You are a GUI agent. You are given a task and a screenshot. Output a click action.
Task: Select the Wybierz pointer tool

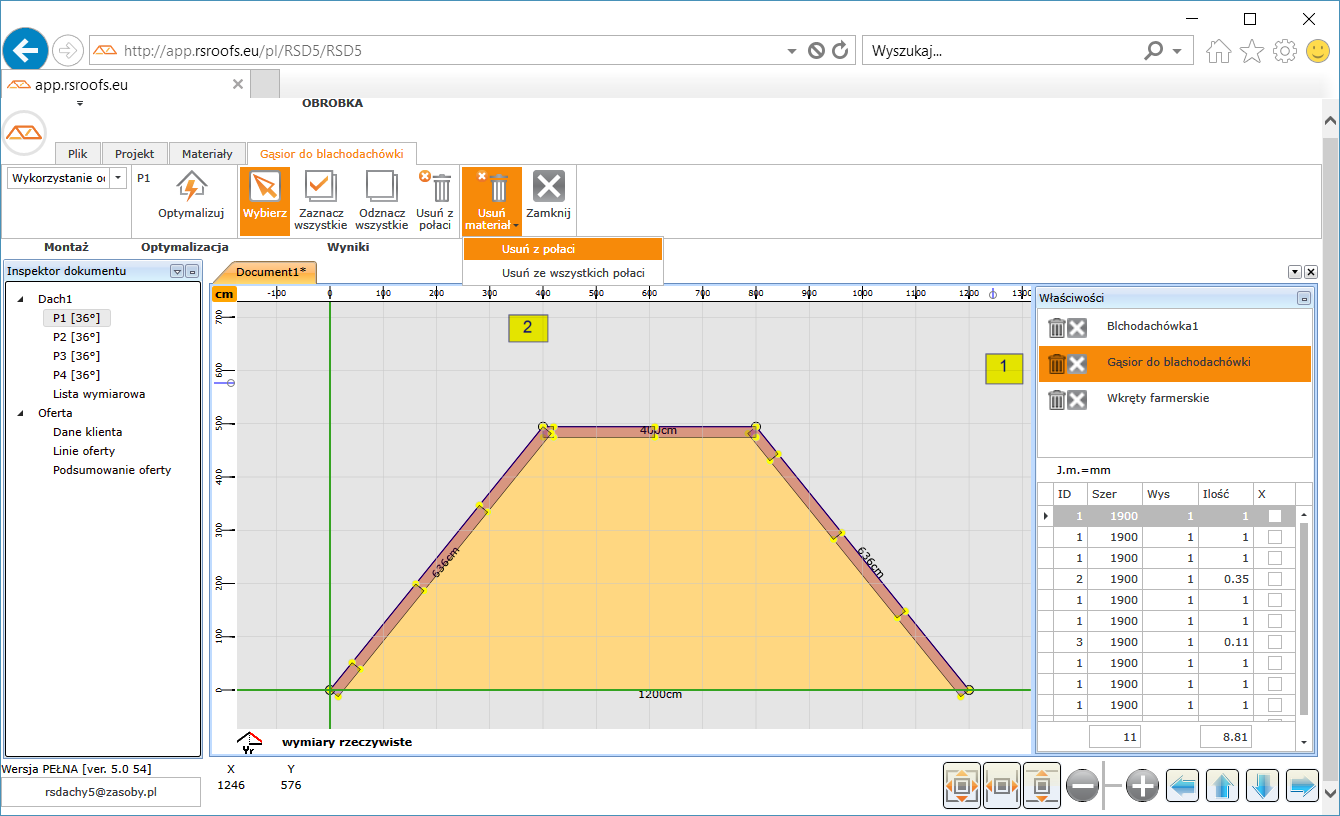[x=265, y=187]
